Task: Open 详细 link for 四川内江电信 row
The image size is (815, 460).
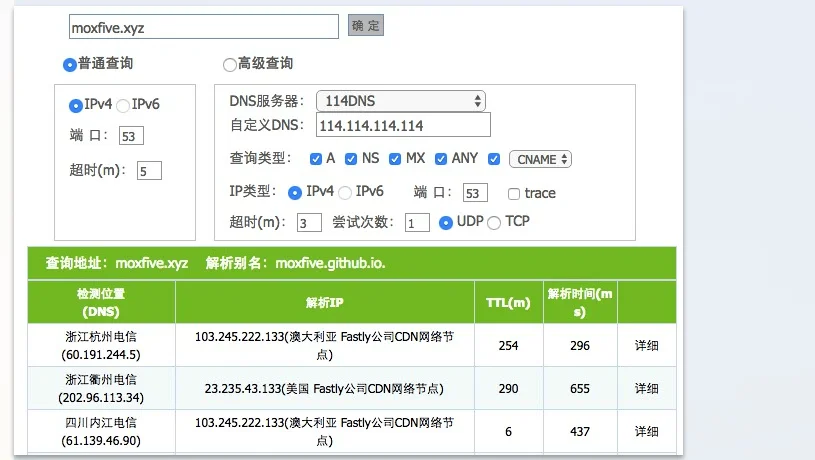Action: (x=647, y=431)
